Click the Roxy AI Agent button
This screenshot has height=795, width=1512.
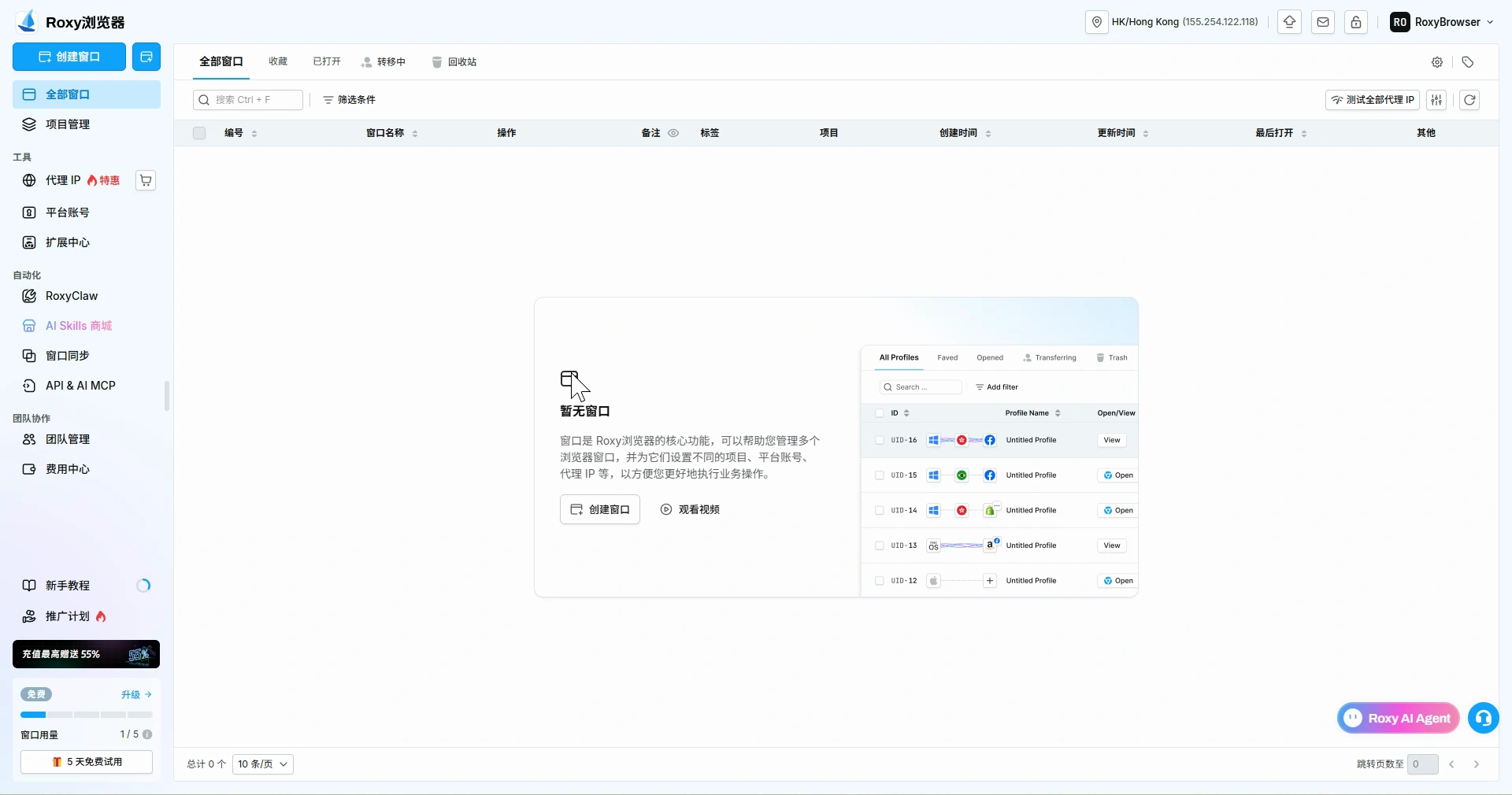(1399, 718)
